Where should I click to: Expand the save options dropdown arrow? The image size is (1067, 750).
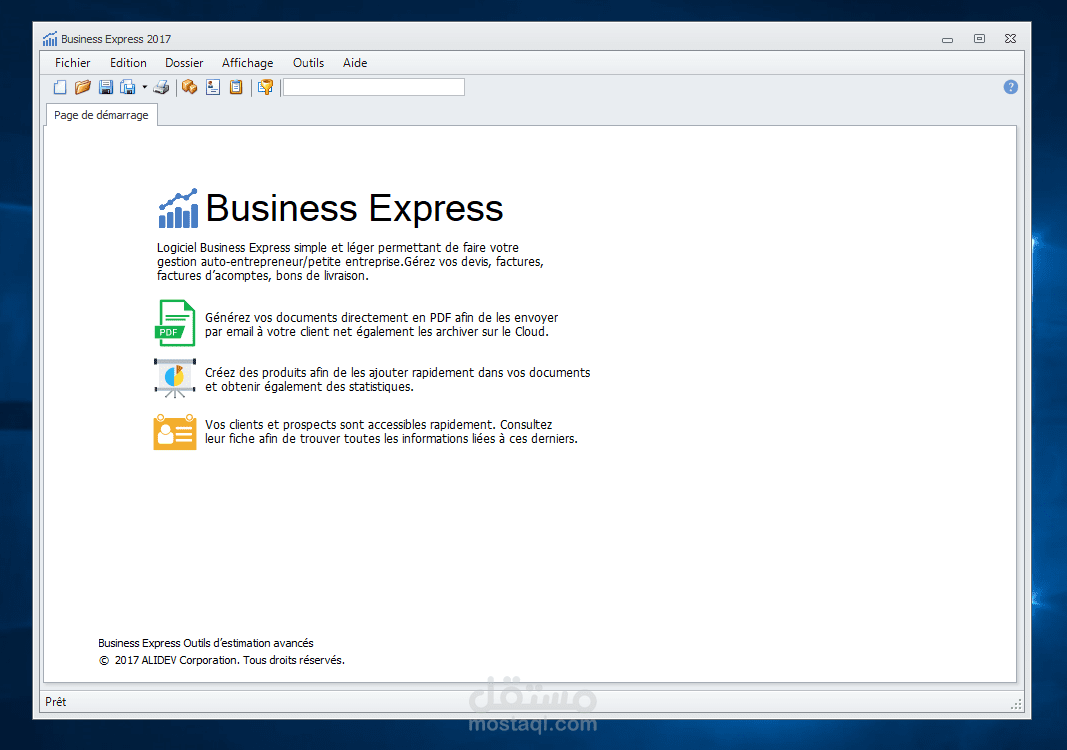pyautogui.click(x=144, y=87)
